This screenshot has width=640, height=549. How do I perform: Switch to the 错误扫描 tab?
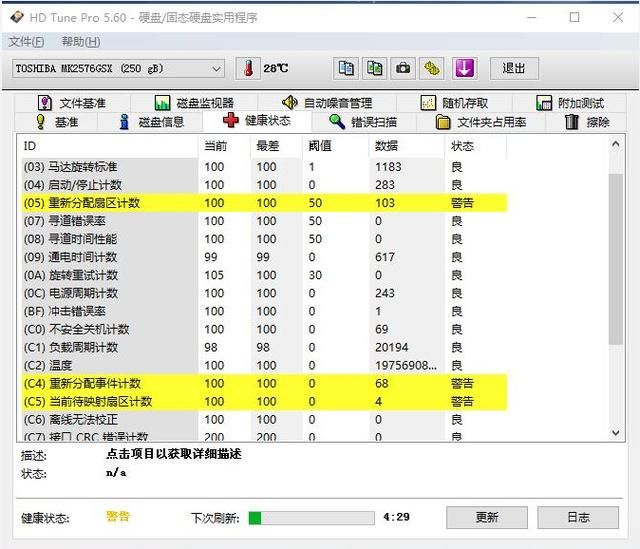363,122
